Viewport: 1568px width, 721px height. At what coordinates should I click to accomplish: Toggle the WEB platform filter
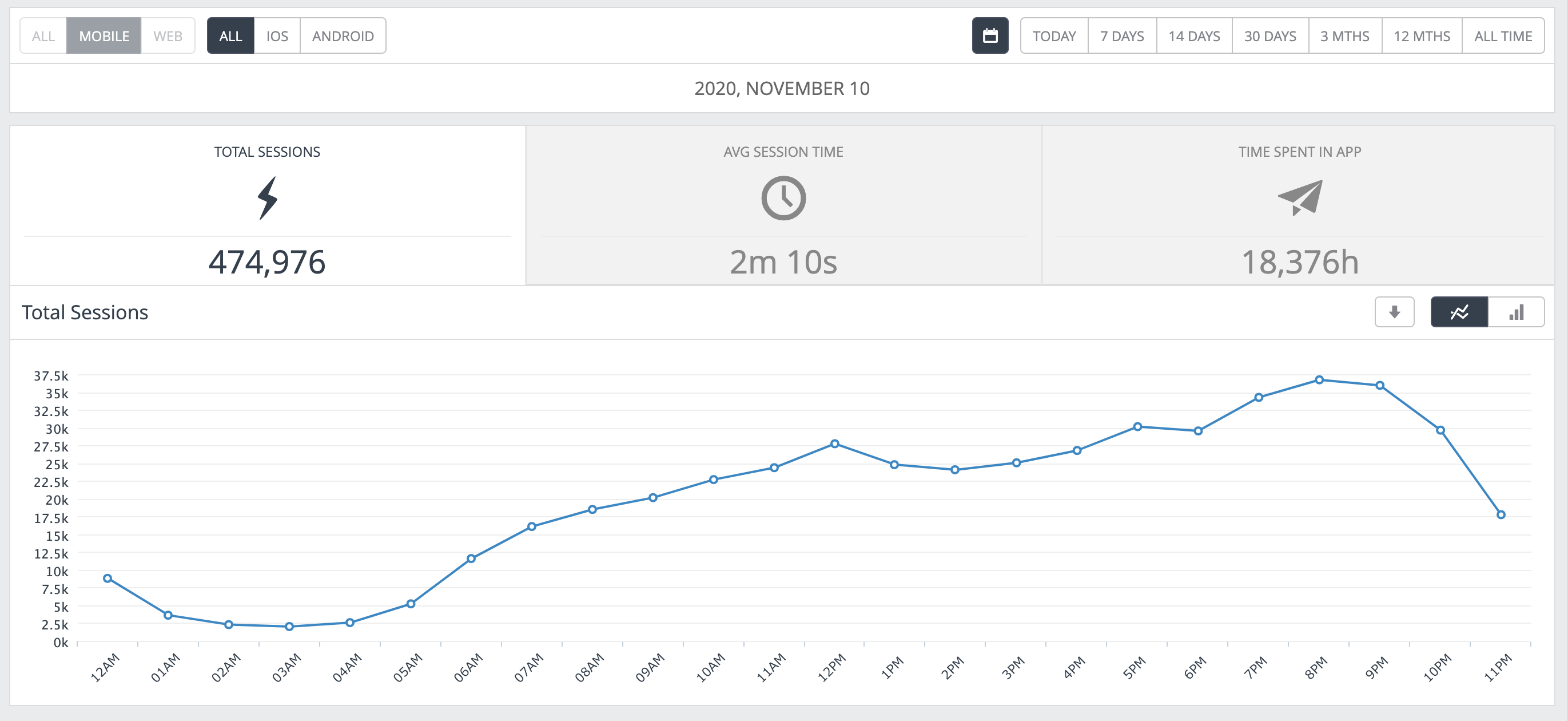(168, 36)
